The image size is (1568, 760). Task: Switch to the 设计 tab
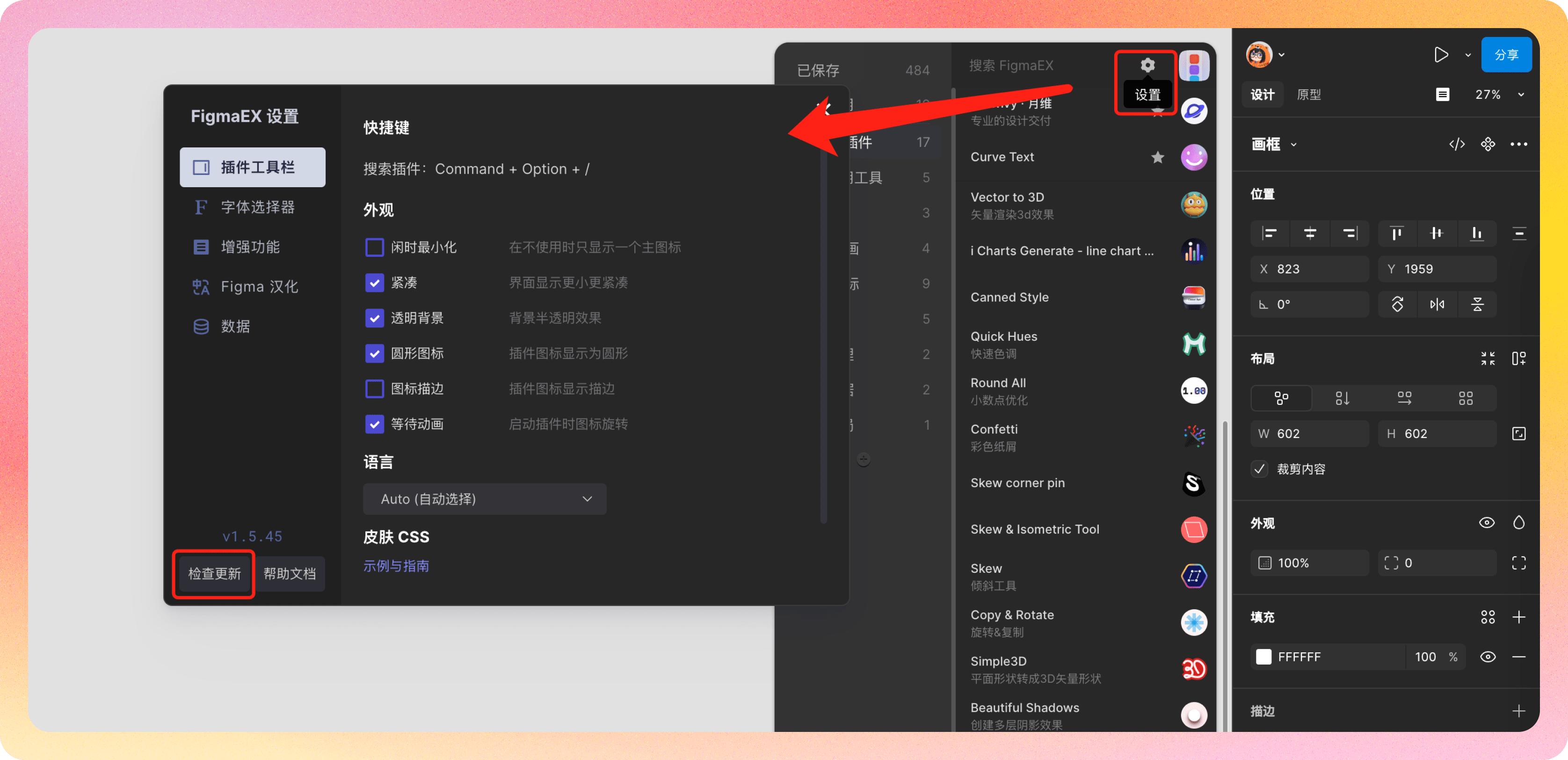[1263, 95]
